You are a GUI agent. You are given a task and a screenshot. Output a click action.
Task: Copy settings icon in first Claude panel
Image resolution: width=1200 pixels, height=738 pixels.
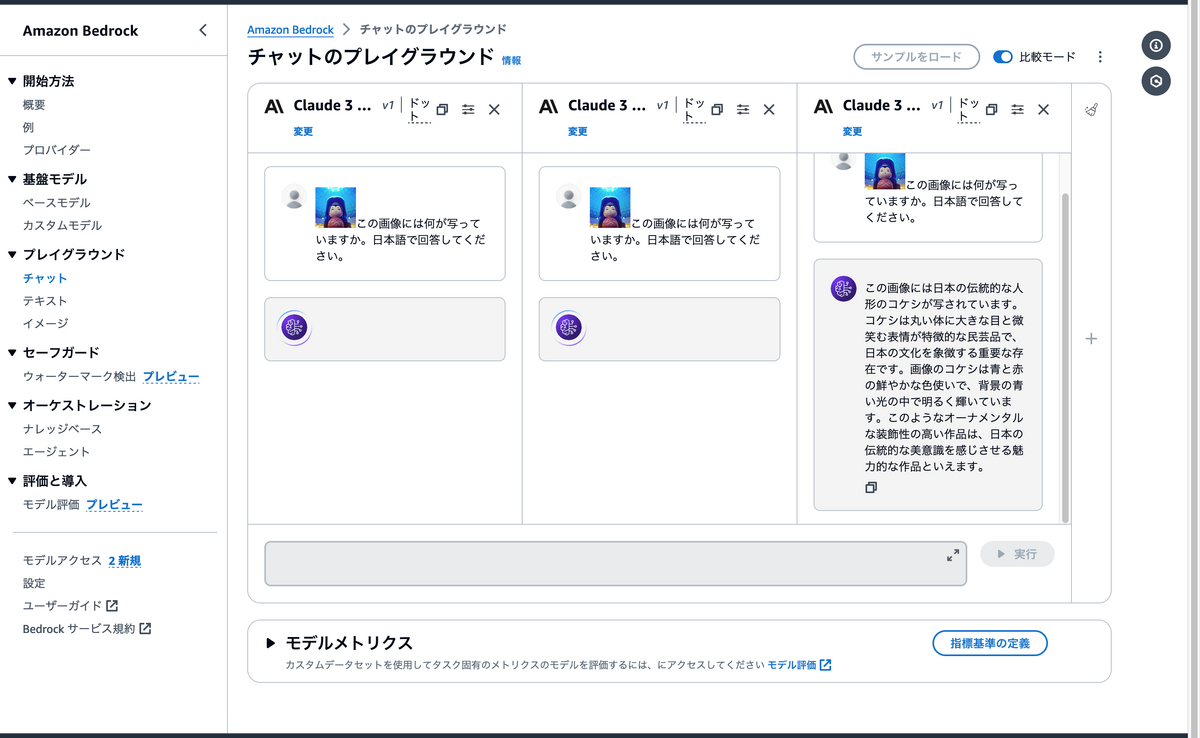pos(442,110)
